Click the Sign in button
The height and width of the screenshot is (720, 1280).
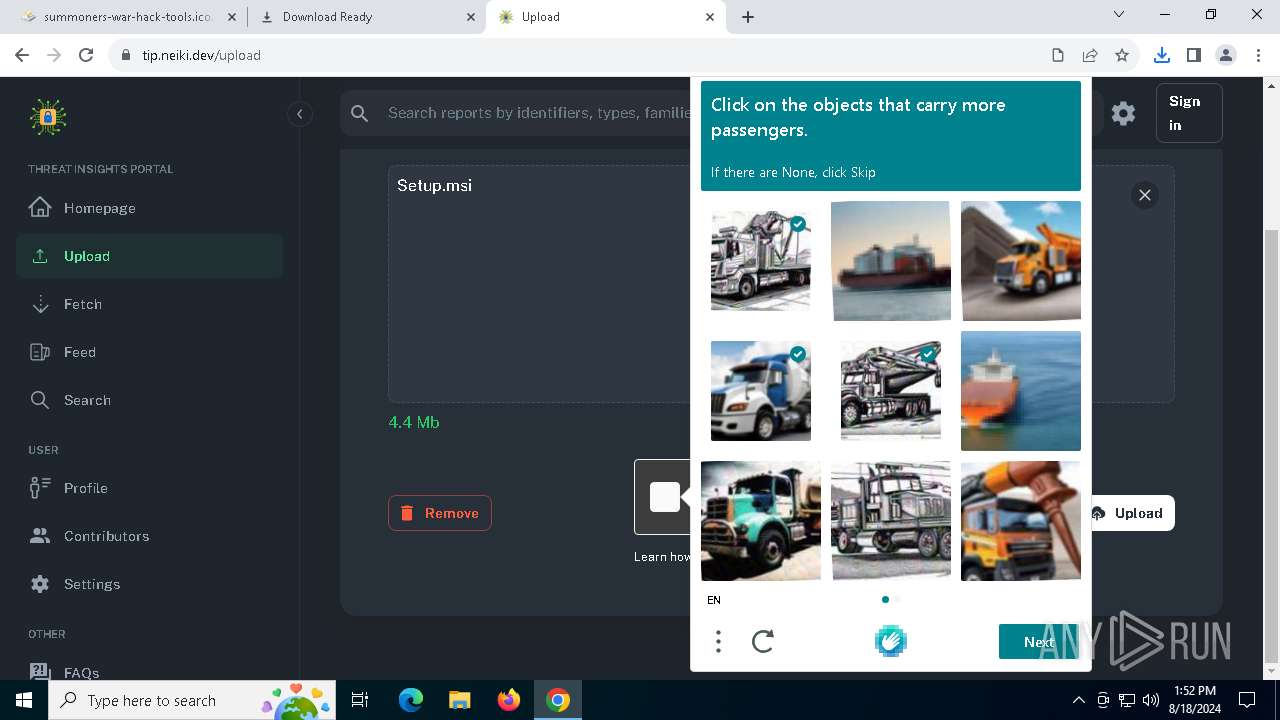(1189, 113)
